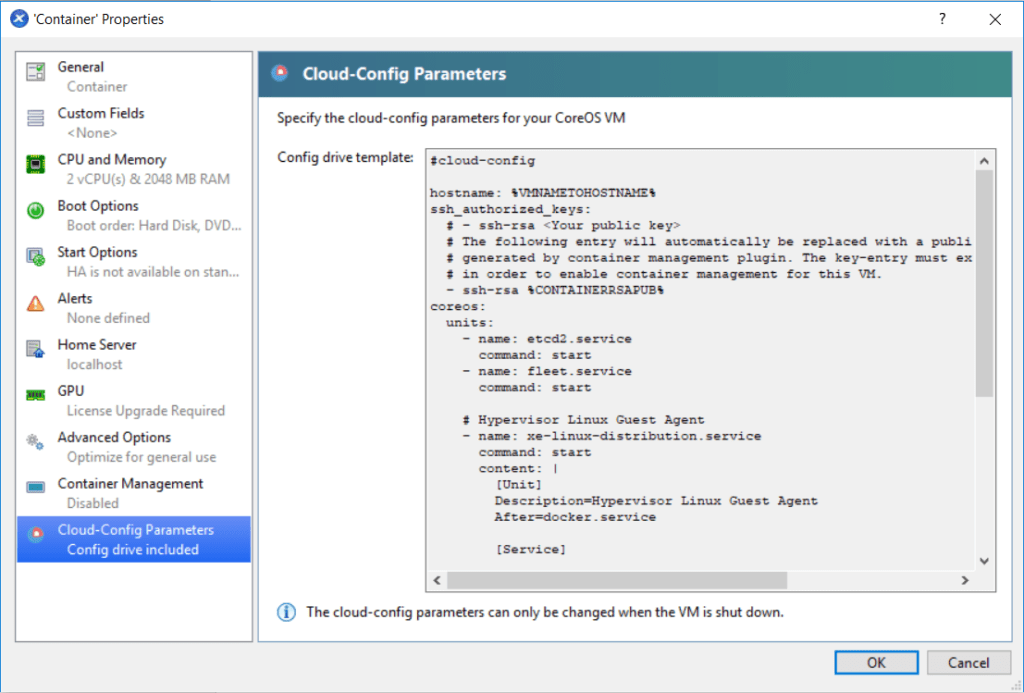Click the Container Management icon
1024x693 pixels.
point(36,488)
